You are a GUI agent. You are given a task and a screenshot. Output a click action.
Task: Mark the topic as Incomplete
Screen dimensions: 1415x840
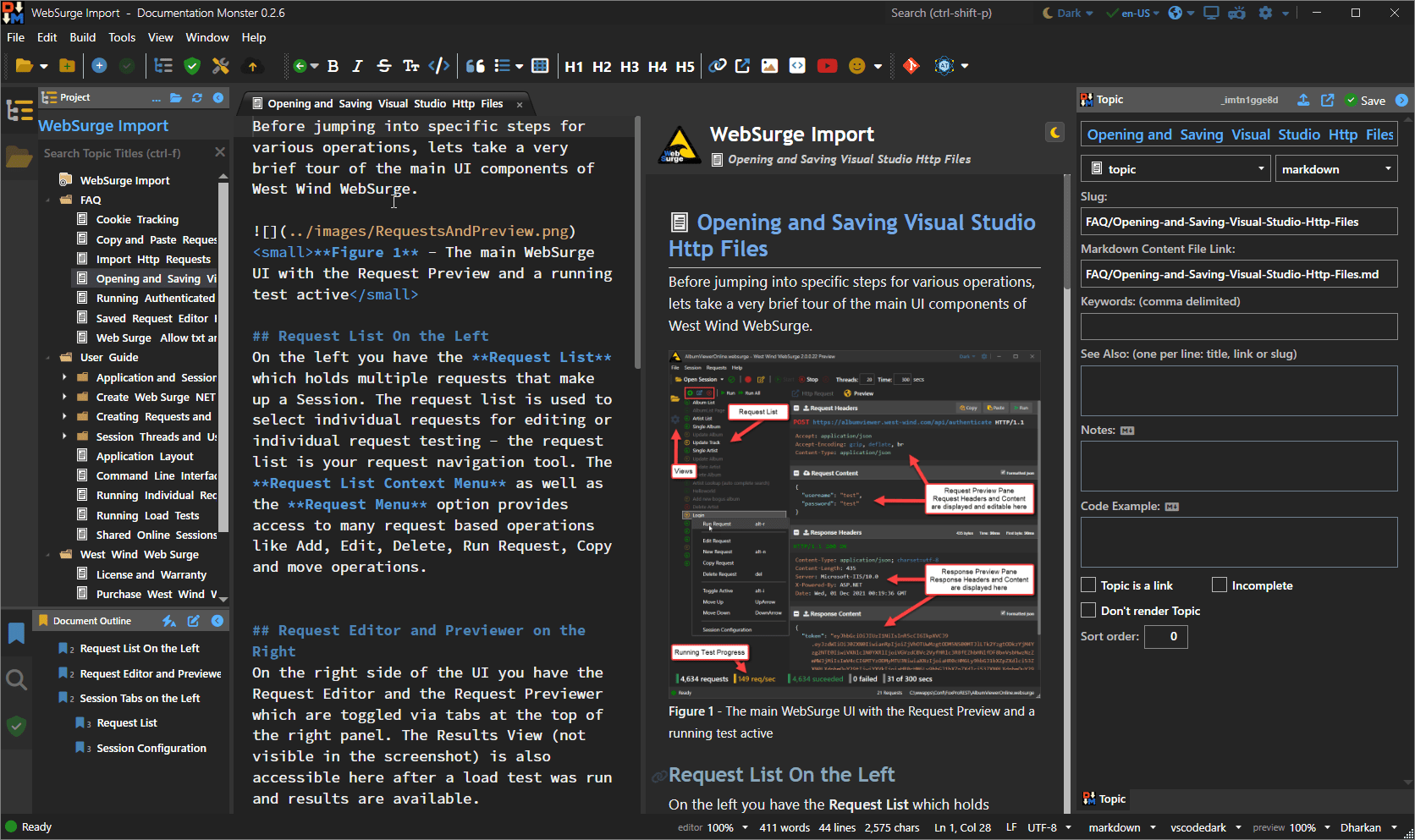(1220, 585)
